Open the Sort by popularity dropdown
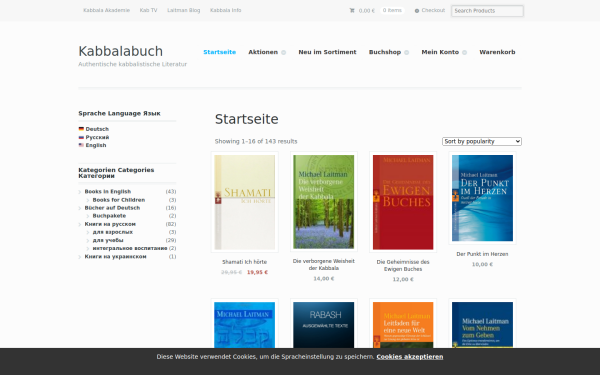 coord(482,141)
